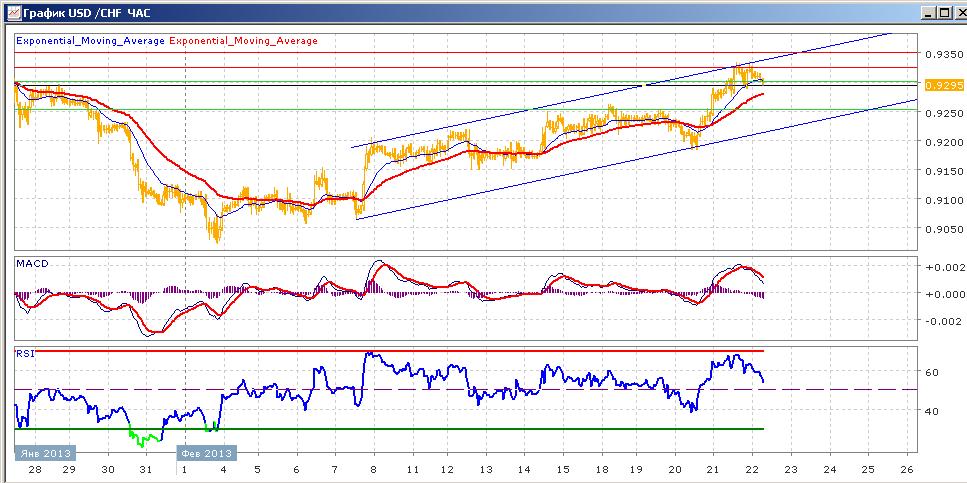Click date 29 on the time axis

tap(69, 468)
